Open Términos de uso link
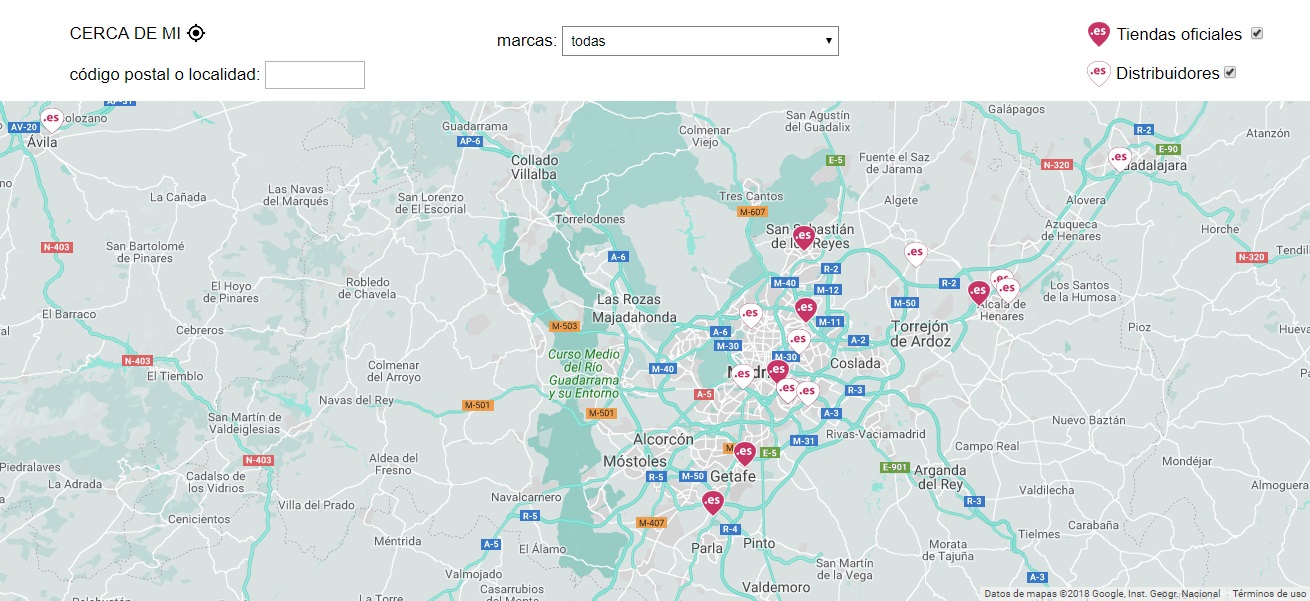 click(1268, 594)
